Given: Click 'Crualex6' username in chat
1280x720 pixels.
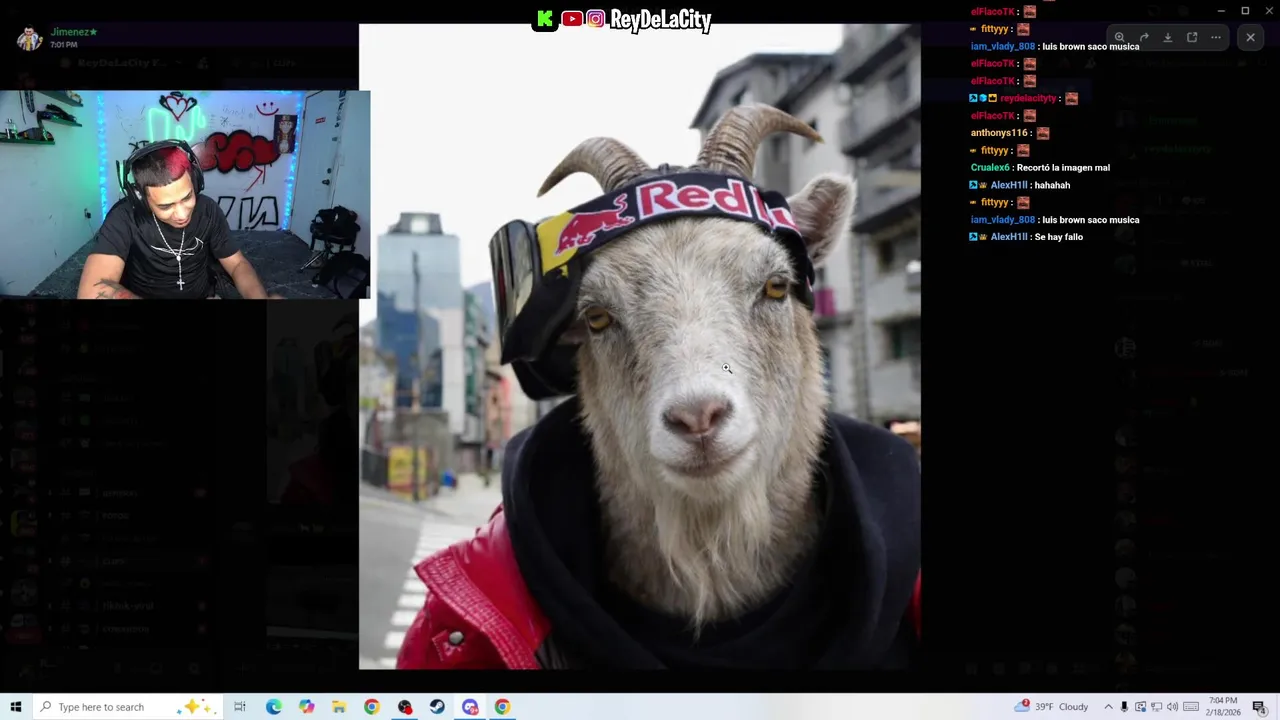Looking at the screenshot, I should [x=990, y=168].
